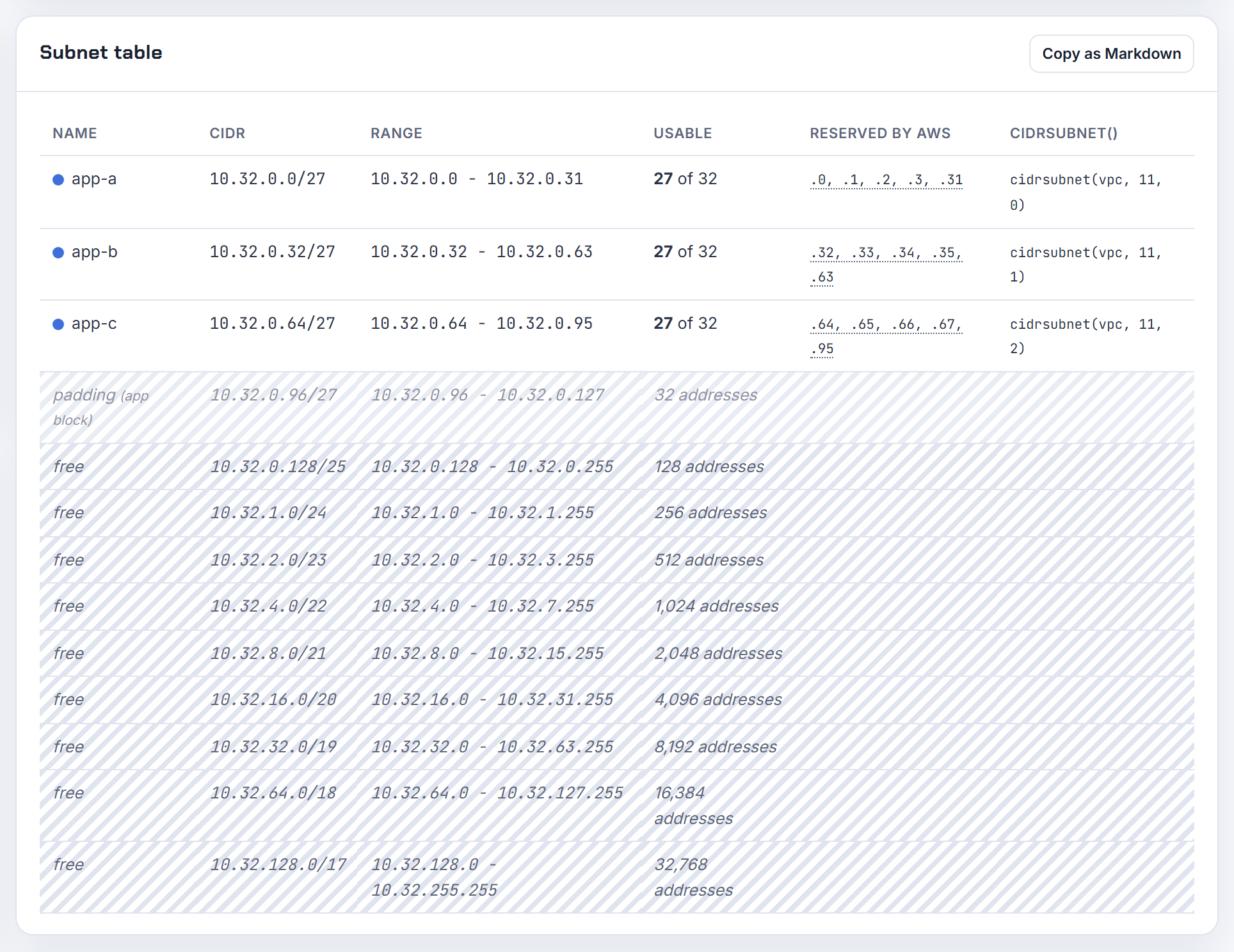This screenshot has width=1234, height=952.
Task: Click the Copy as Markdown button
Action: point(1111,54)
